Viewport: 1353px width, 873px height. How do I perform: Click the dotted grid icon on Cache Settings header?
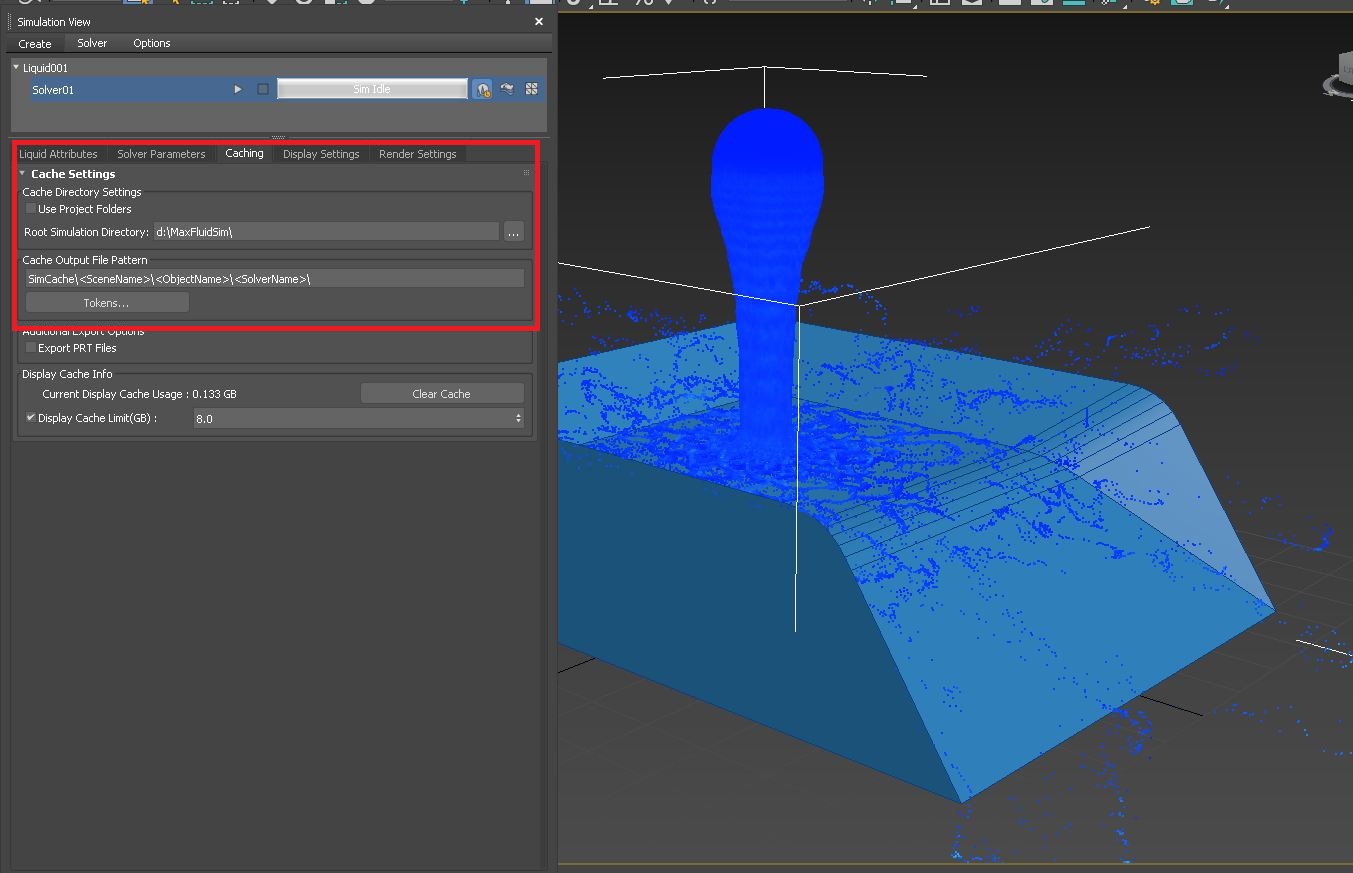pyautogui.click(x=524, y=174)
